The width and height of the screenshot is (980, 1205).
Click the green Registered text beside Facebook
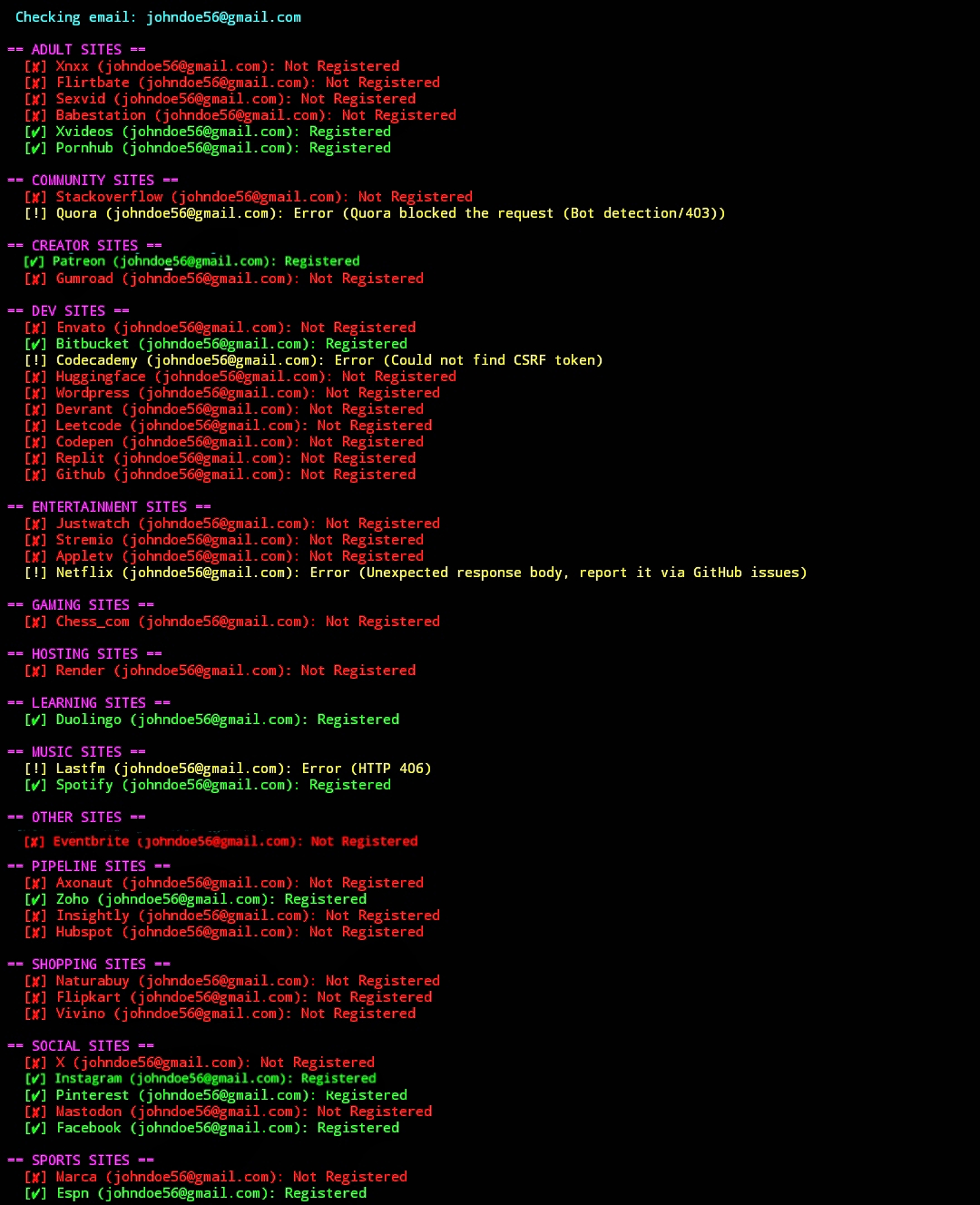pyautogui.click(x=358, y=1127)
